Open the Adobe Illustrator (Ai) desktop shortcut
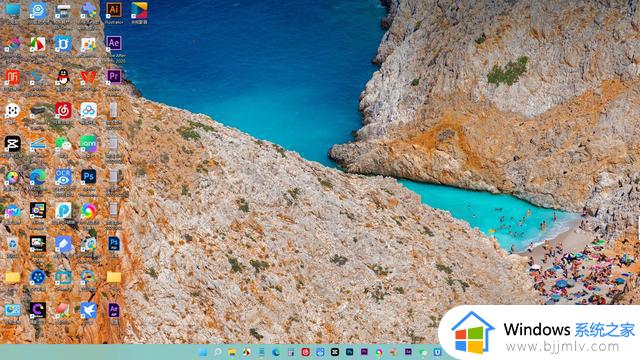 click(x=113, y=10)
